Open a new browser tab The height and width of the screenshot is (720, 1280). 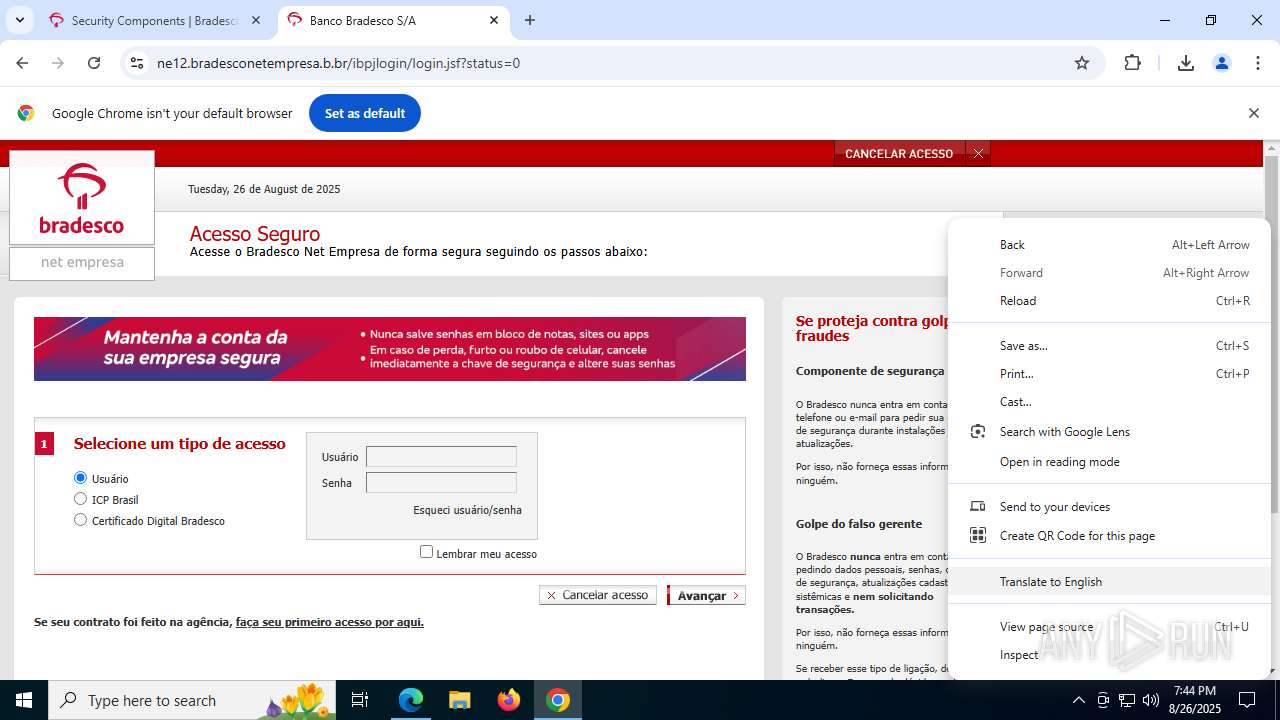pyautogui.click(x=530, y=20)
